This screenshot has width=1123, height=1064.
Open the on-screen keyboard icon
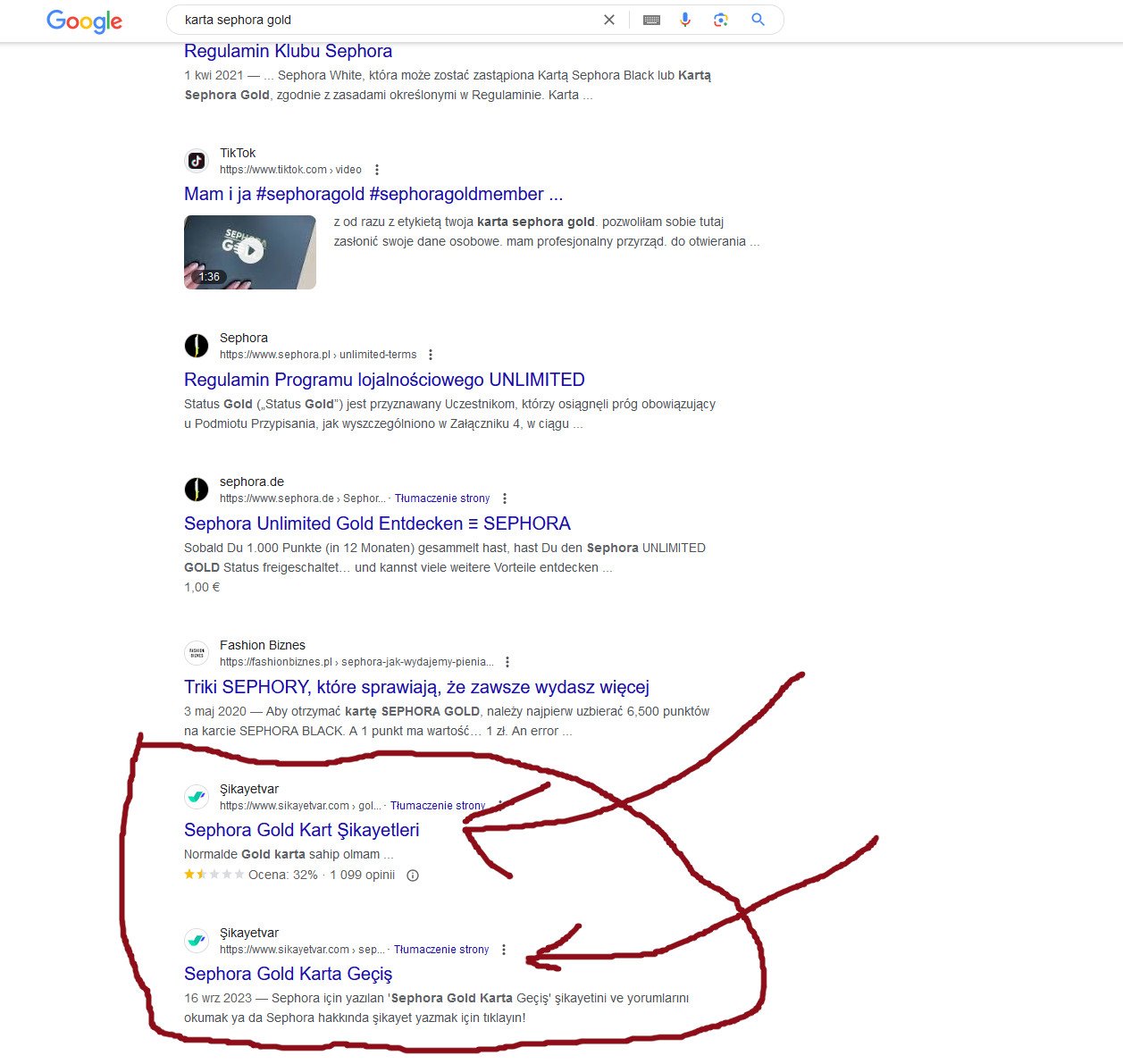click(652, 20)
